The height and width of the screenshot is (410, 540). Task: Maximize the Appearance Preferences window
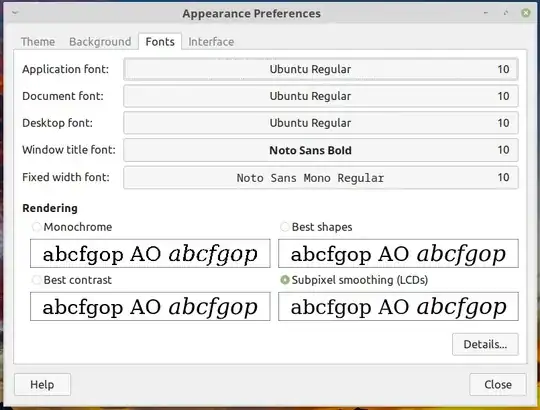(x=506, y=13)
